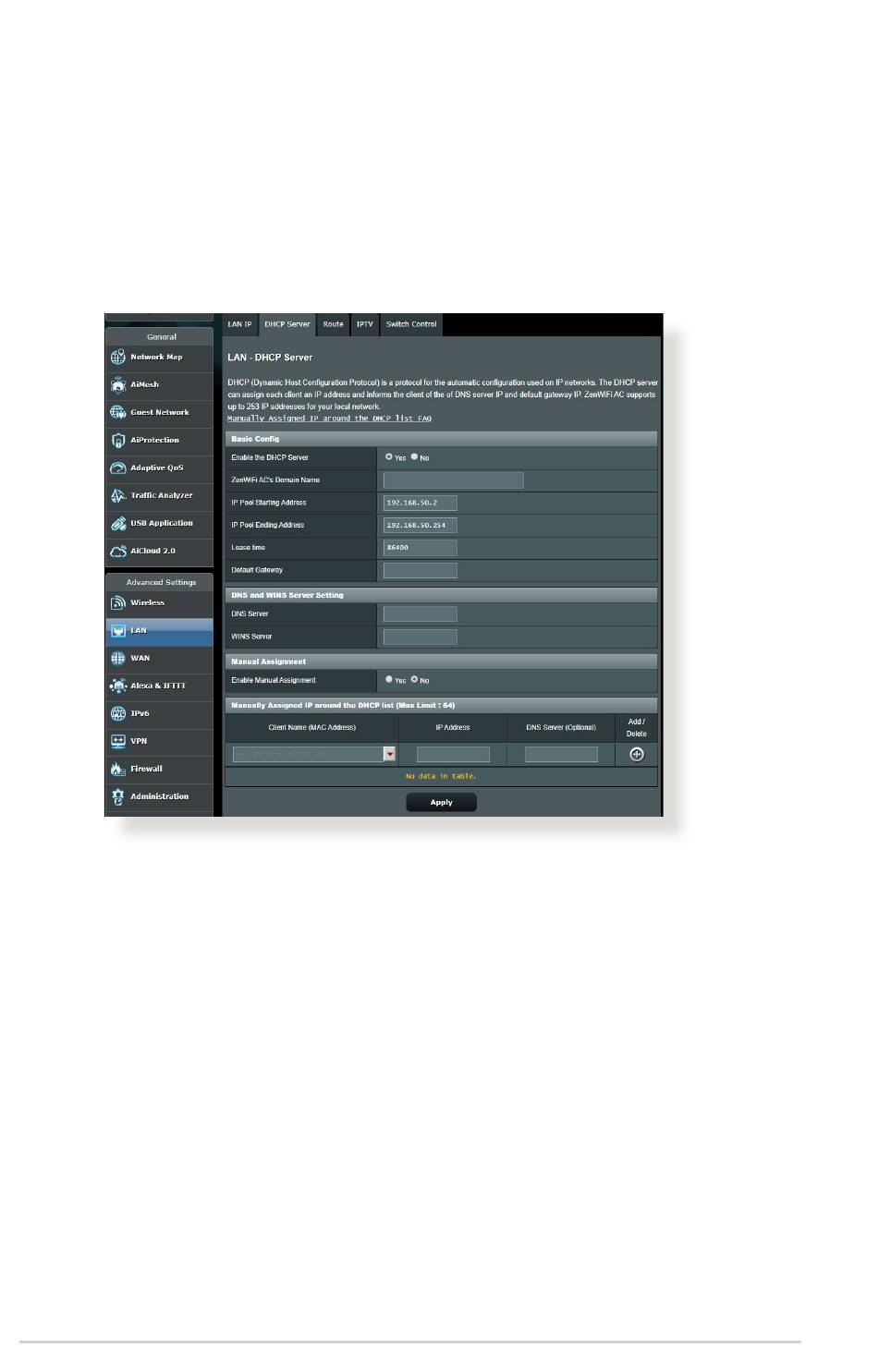
Task: Switch to the LAN IP tab
Action: click(239, 324)
